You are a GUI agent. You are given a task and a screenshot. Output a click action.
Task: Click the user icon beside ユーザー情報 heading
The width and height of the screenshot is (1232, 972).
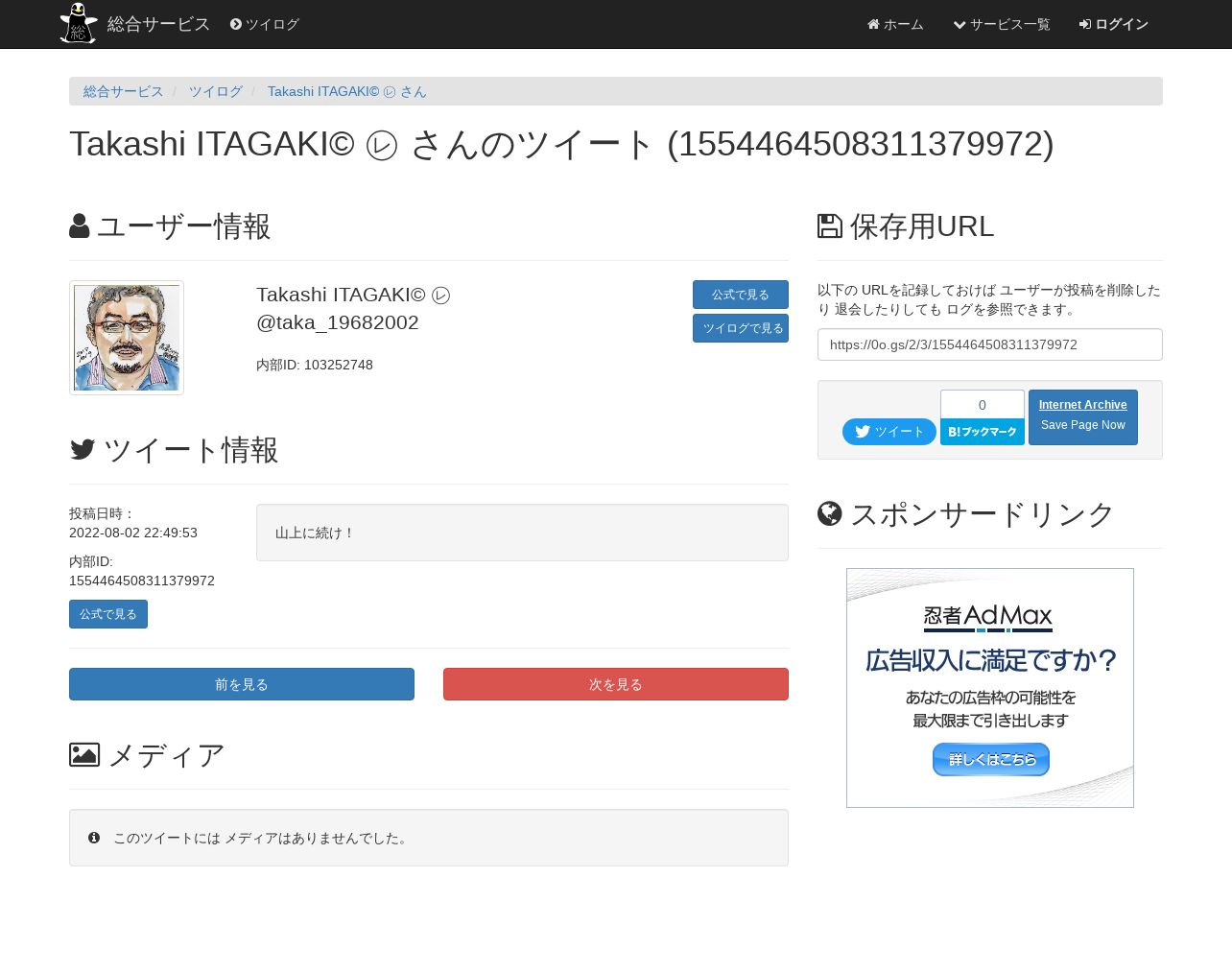click(80, 226)
